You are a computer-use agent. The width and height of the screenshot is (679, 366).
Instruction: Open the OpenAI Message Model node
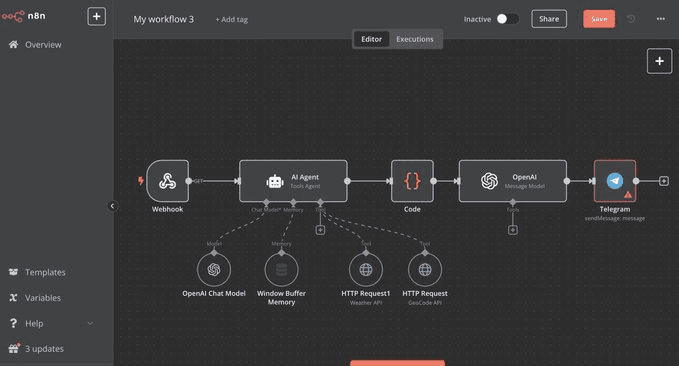pyautogui.click(x=513, y=181)
